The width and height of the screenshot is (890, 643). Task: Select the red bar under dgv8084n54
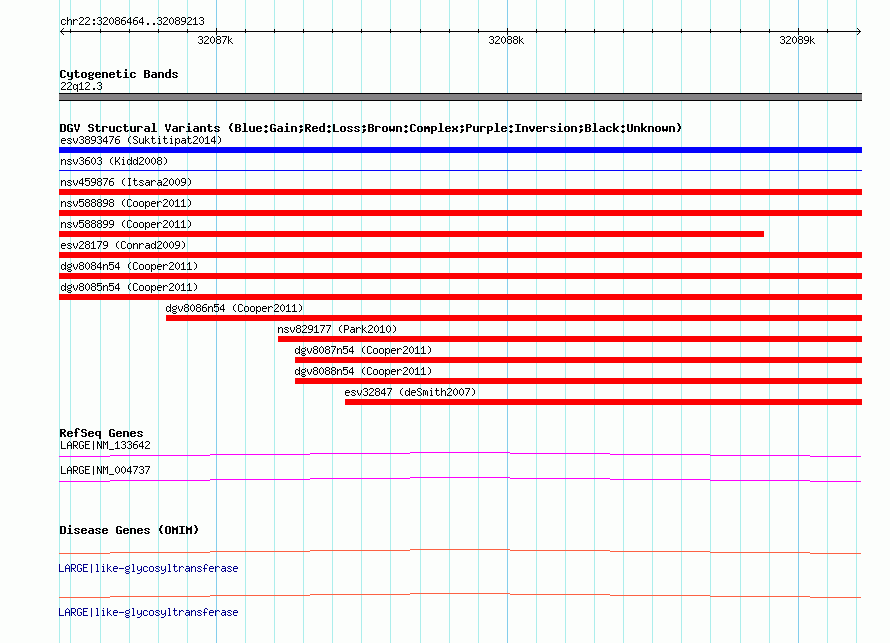click(x=460, y=276)
